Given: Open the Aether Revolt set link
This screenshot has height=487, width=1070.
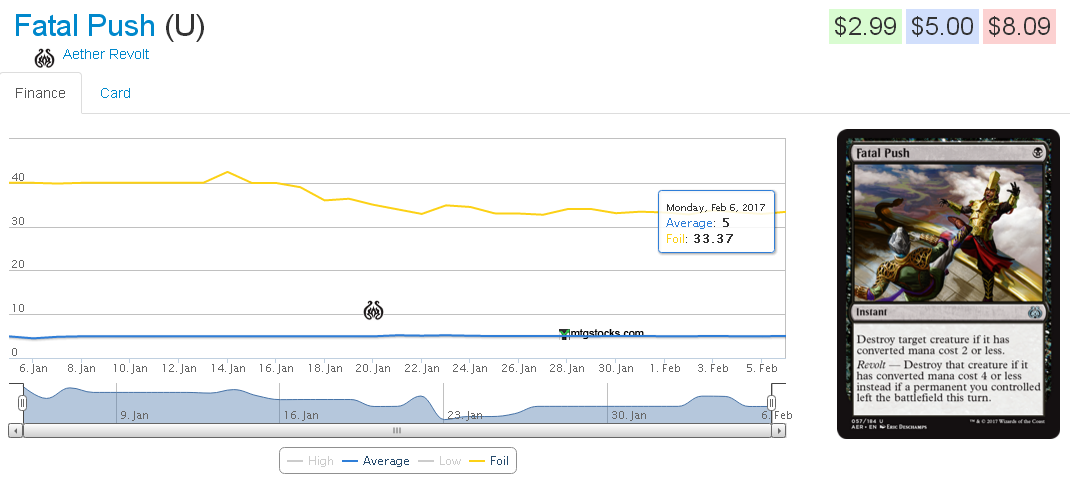Looking at the screenshot, I should click(106, 55).
